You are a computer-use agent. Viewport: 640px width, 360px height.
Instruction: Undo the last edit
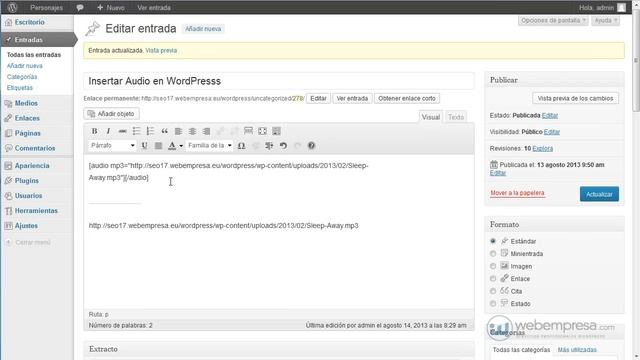[283, 146]
